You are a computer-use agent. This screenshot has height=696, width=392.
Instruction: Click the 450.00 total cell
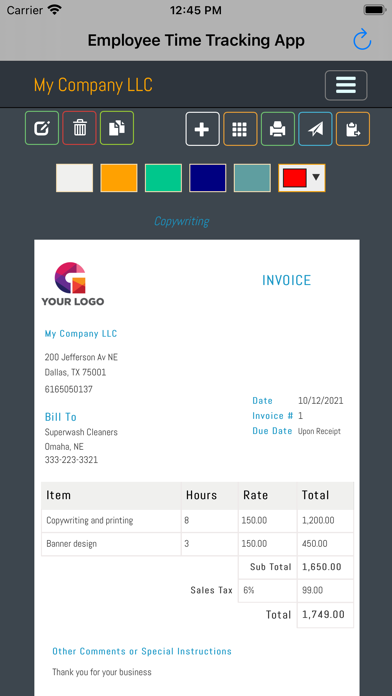tap(325, 544)
